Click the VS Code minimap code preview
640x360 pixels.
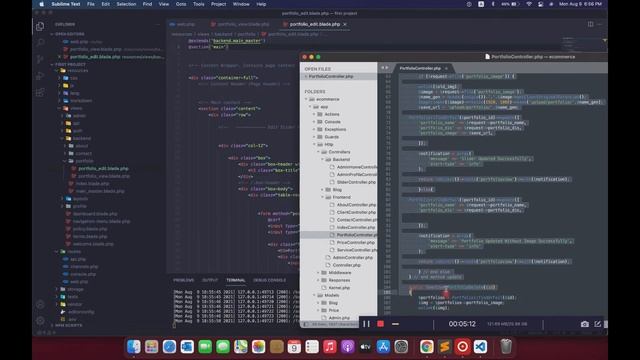573,43
